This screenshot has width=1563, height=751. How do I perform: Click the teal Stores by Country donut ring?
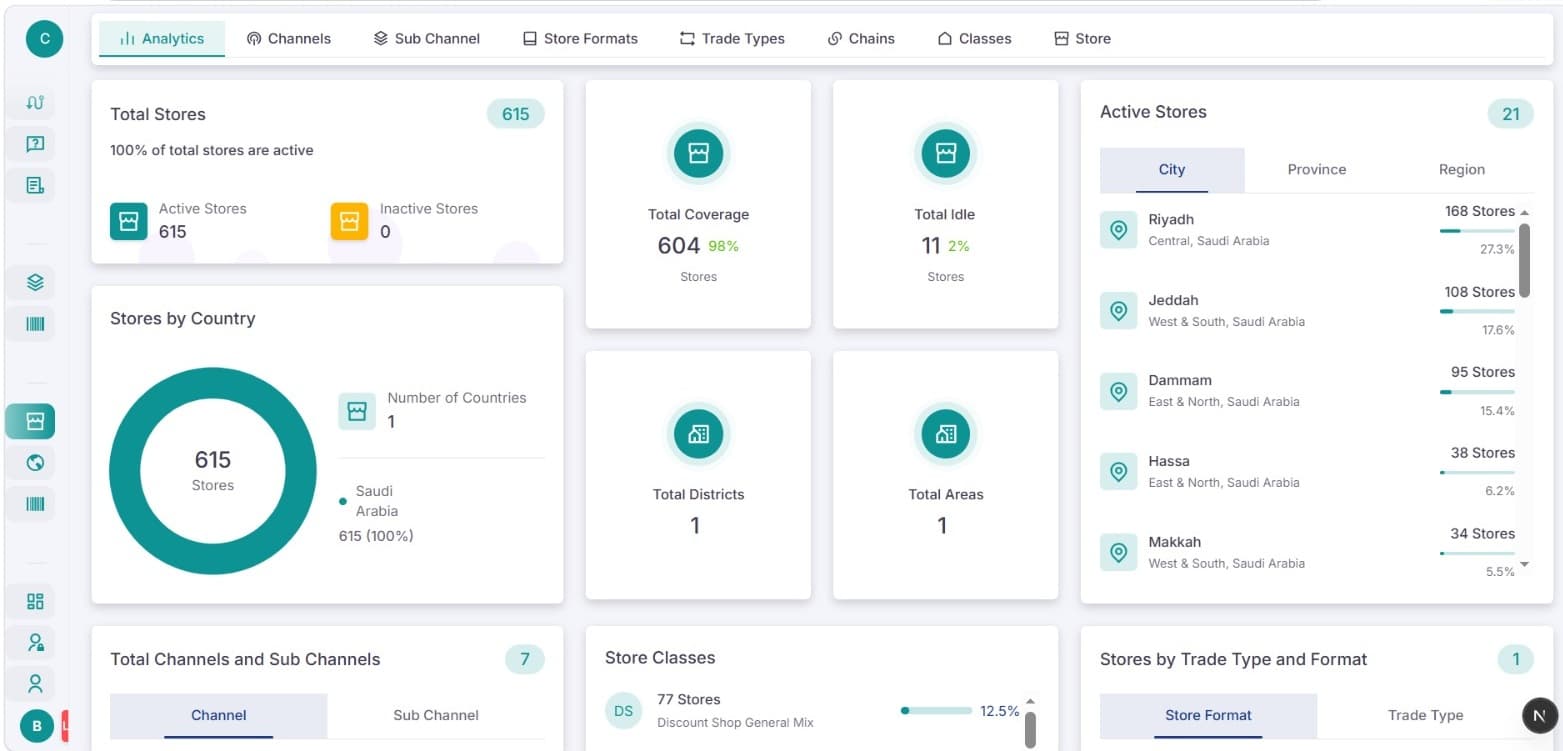(x=125, y=471)
